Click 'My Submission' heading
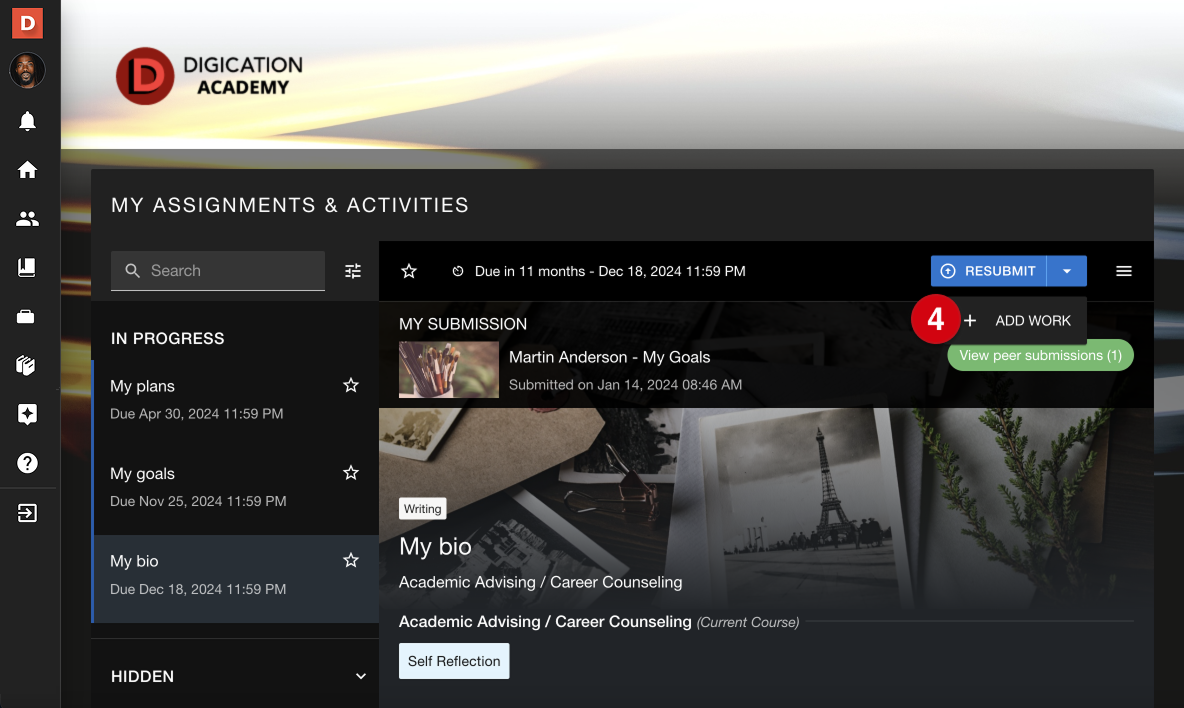This screenshot has width=1184, height=708. click(x=463, y=324)
